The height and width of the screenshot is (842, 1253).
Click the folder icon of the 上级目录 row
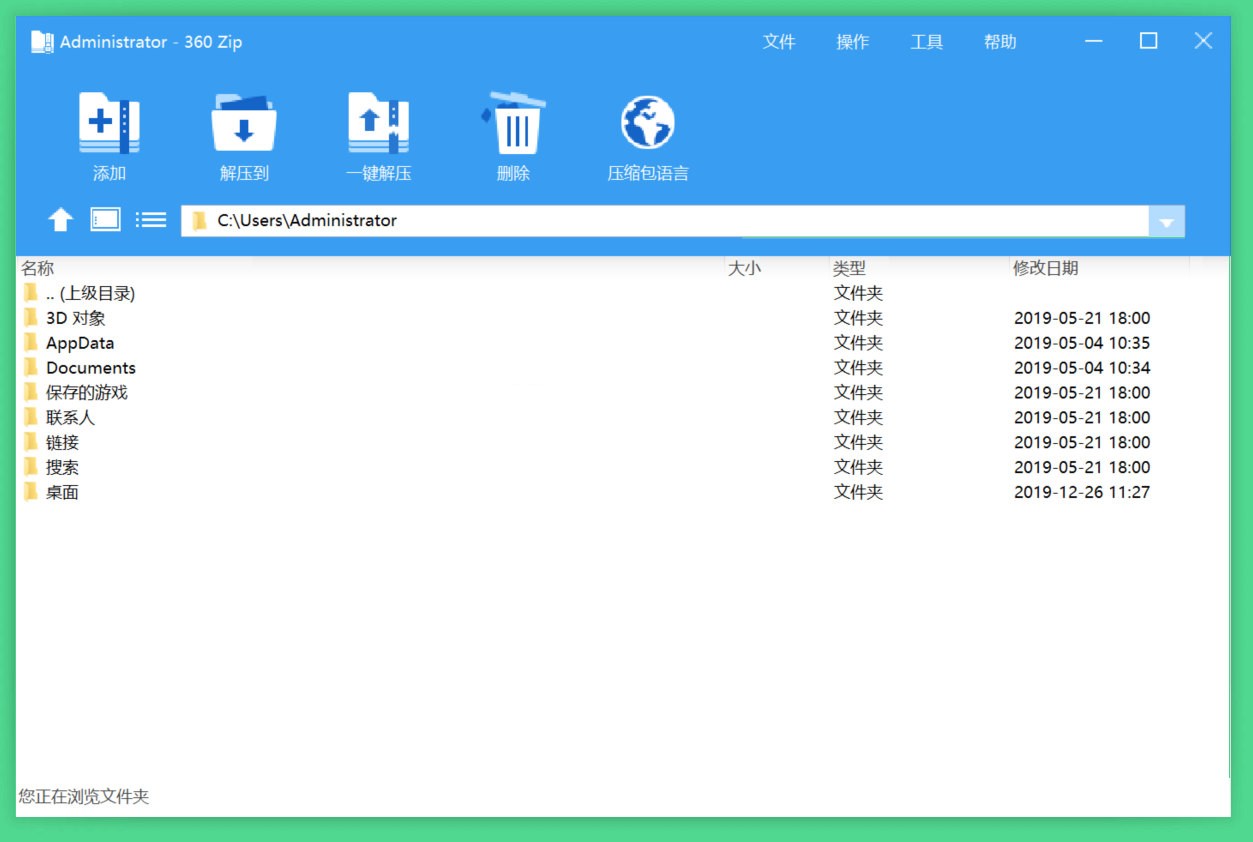click(30, 293)
